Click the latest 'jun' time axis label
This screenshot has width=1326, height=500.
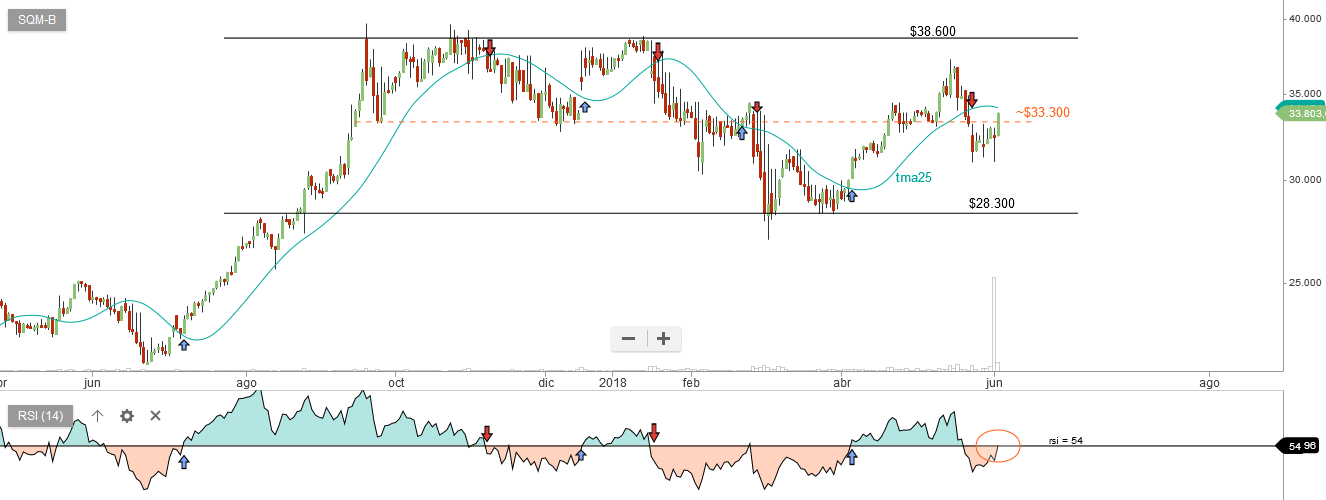(x=993, y=382)
